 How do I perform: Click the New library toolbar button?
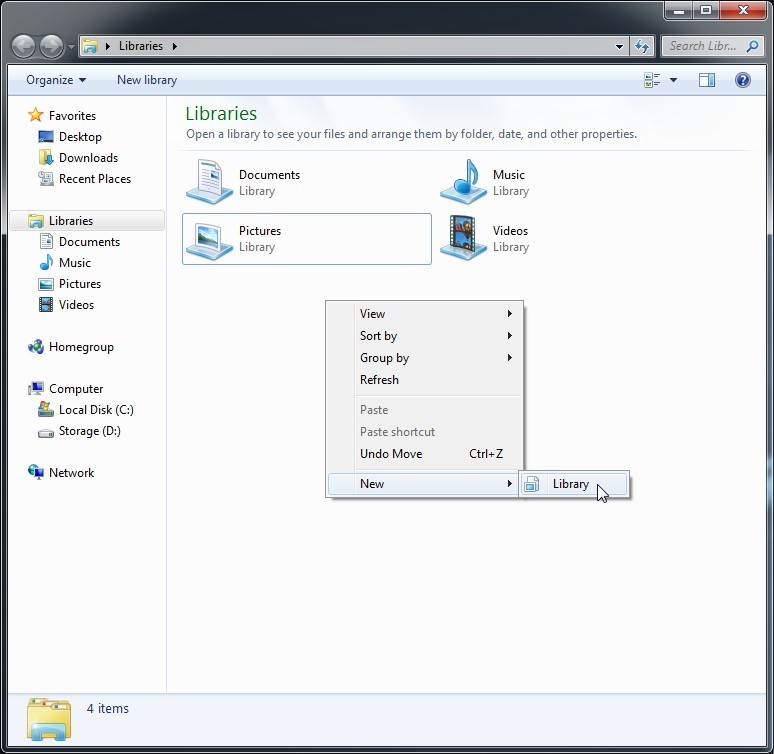click(x=147, y=80)
